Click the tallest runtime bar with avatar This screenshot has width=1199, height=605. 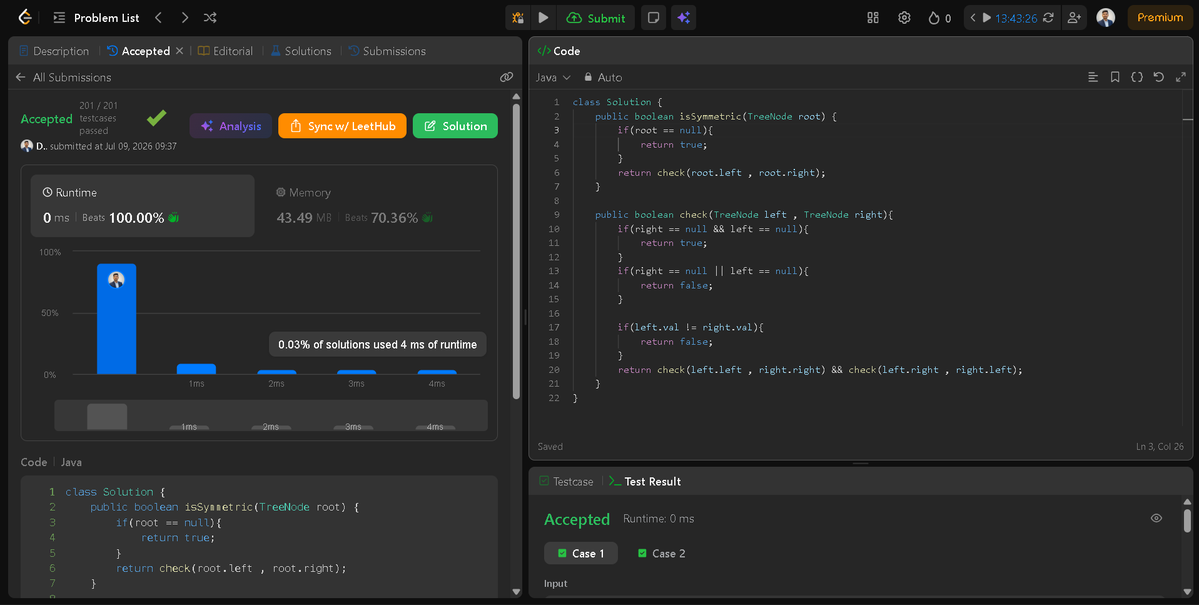click(116, 319)
